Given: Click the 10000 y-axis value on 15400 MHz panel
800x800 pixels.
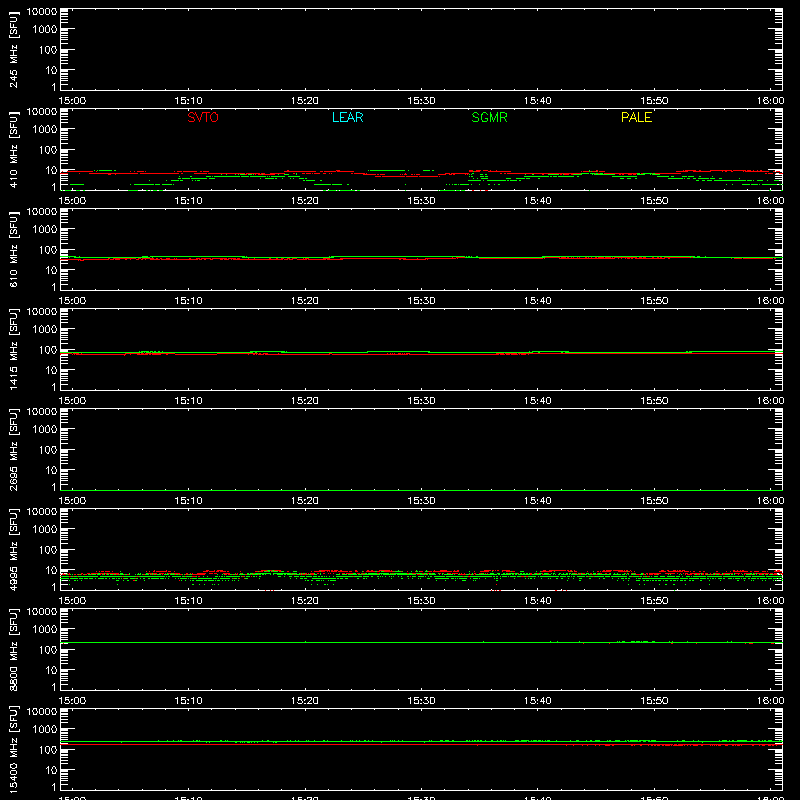Looking at the screenshot, I should pyautogui.click(x=42, y=712).
